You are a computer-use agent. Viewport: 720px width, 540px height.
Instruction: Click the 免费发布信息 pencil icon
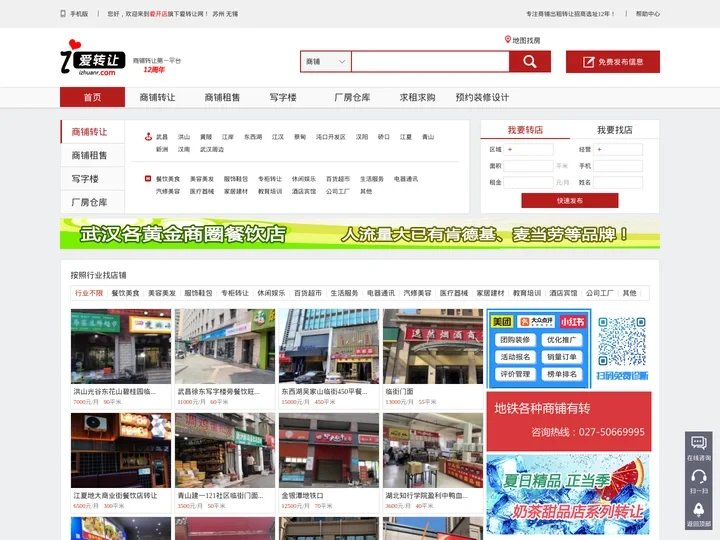coord(588,62)
